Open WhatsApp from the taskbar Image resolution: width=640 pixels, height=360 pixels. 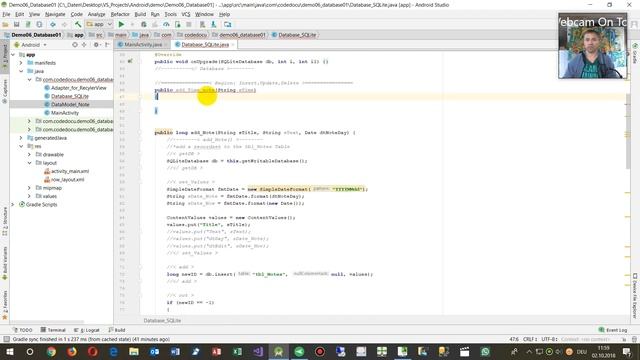485,351
